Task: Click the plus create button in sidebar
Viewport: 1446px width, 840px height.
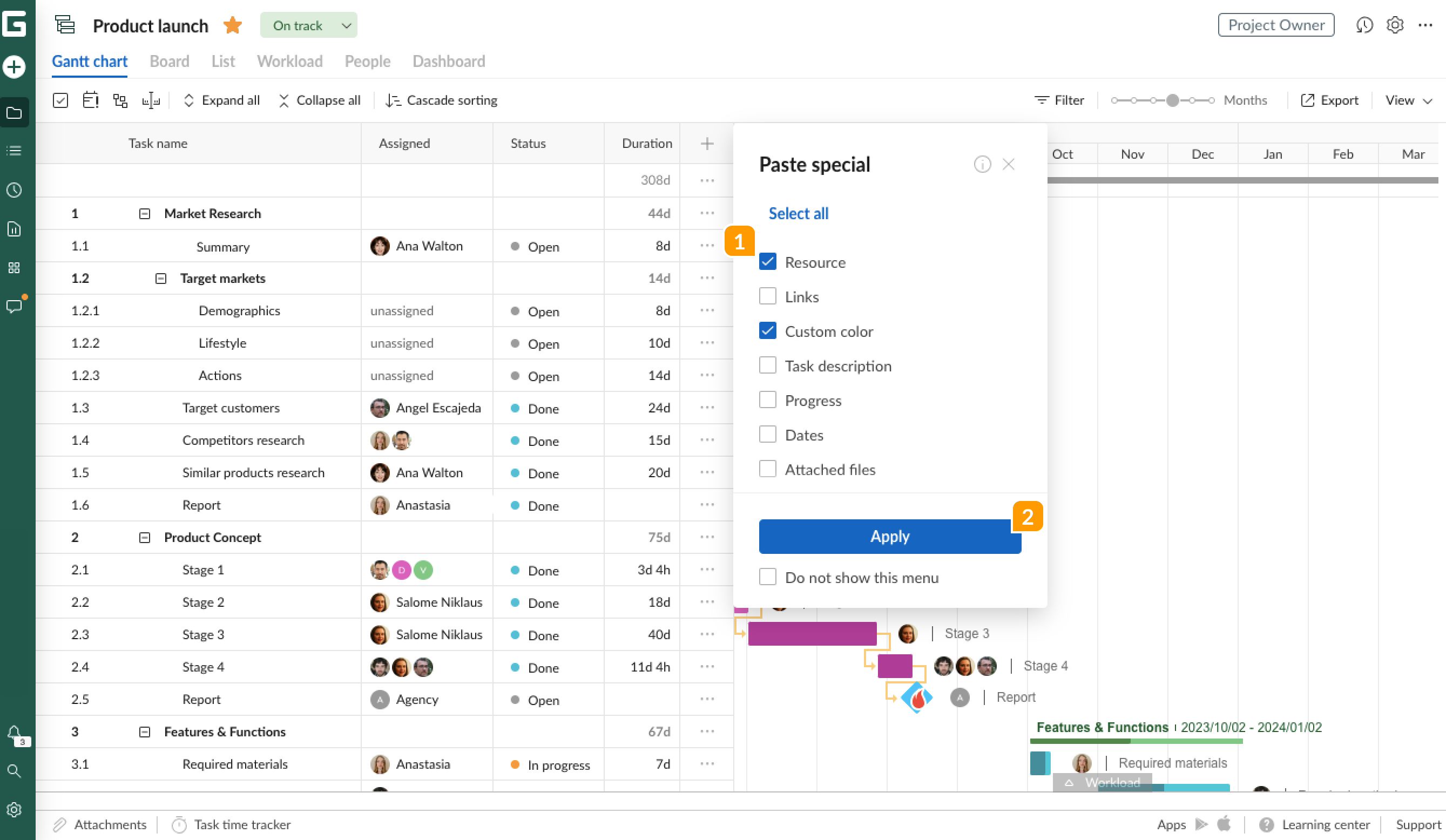Action: coord(15,66)
